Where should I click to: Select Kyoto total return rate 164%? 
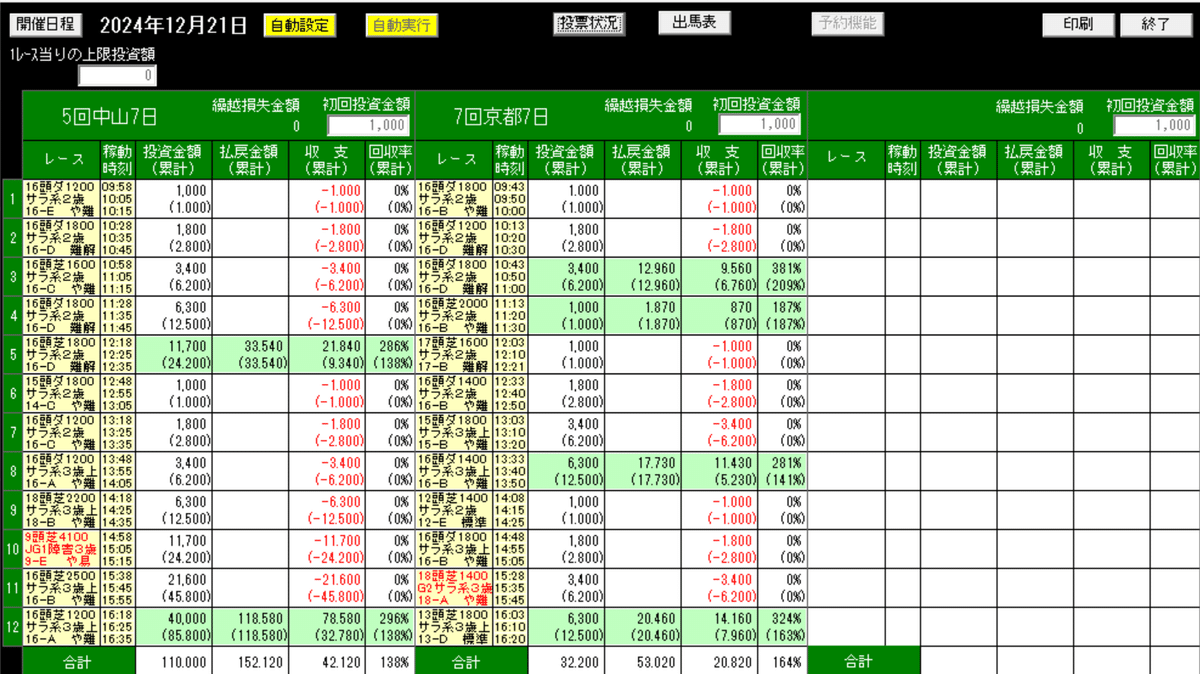click(x=782, y=661)
